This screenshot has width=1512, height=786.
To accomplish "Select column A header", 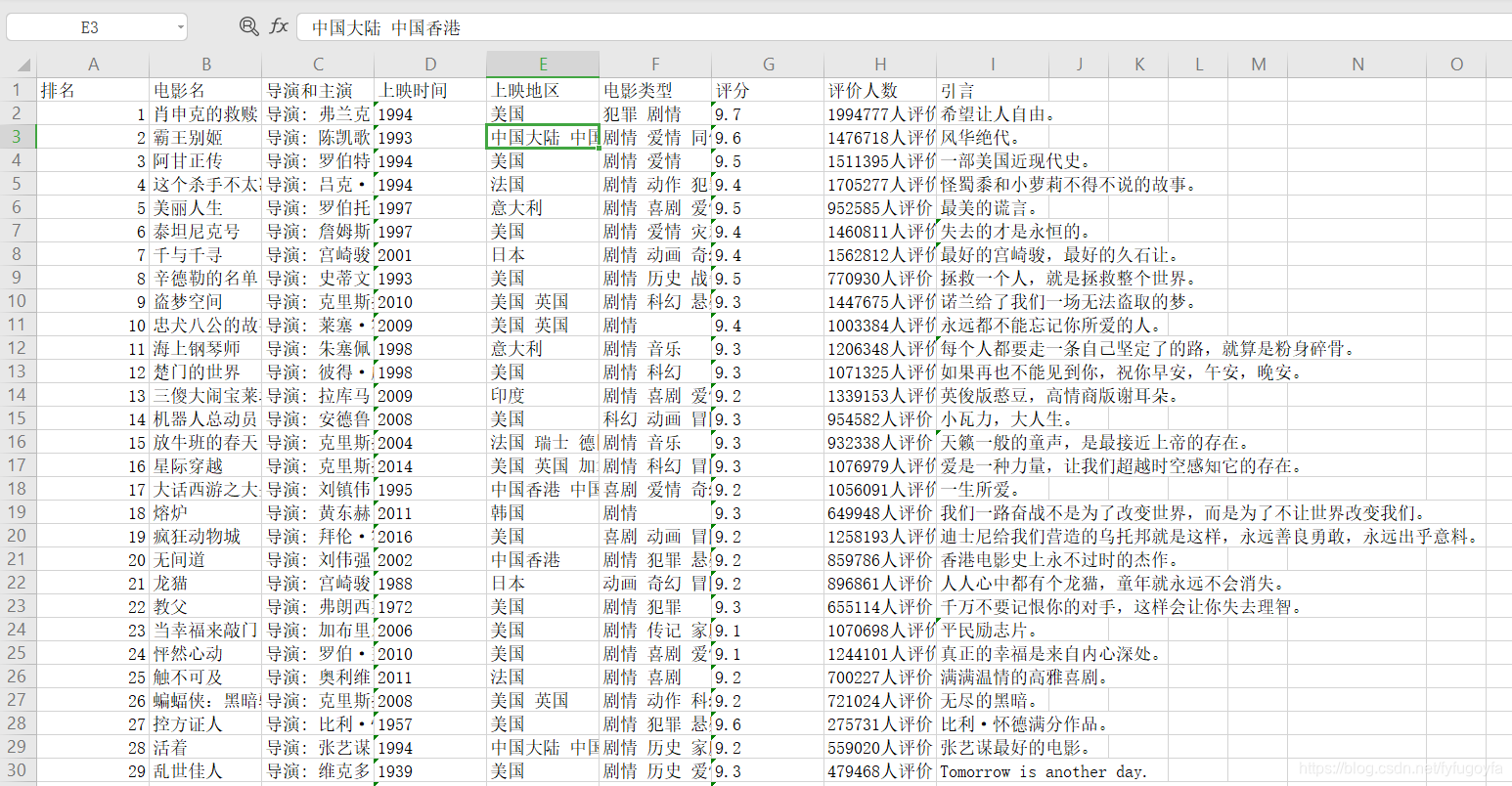I will (93, 65).
